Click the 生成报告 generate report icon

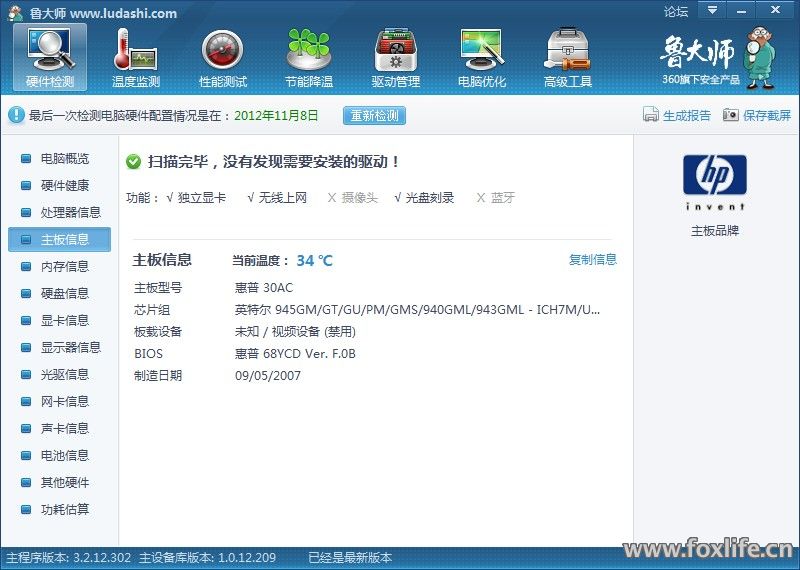[651, 115]
